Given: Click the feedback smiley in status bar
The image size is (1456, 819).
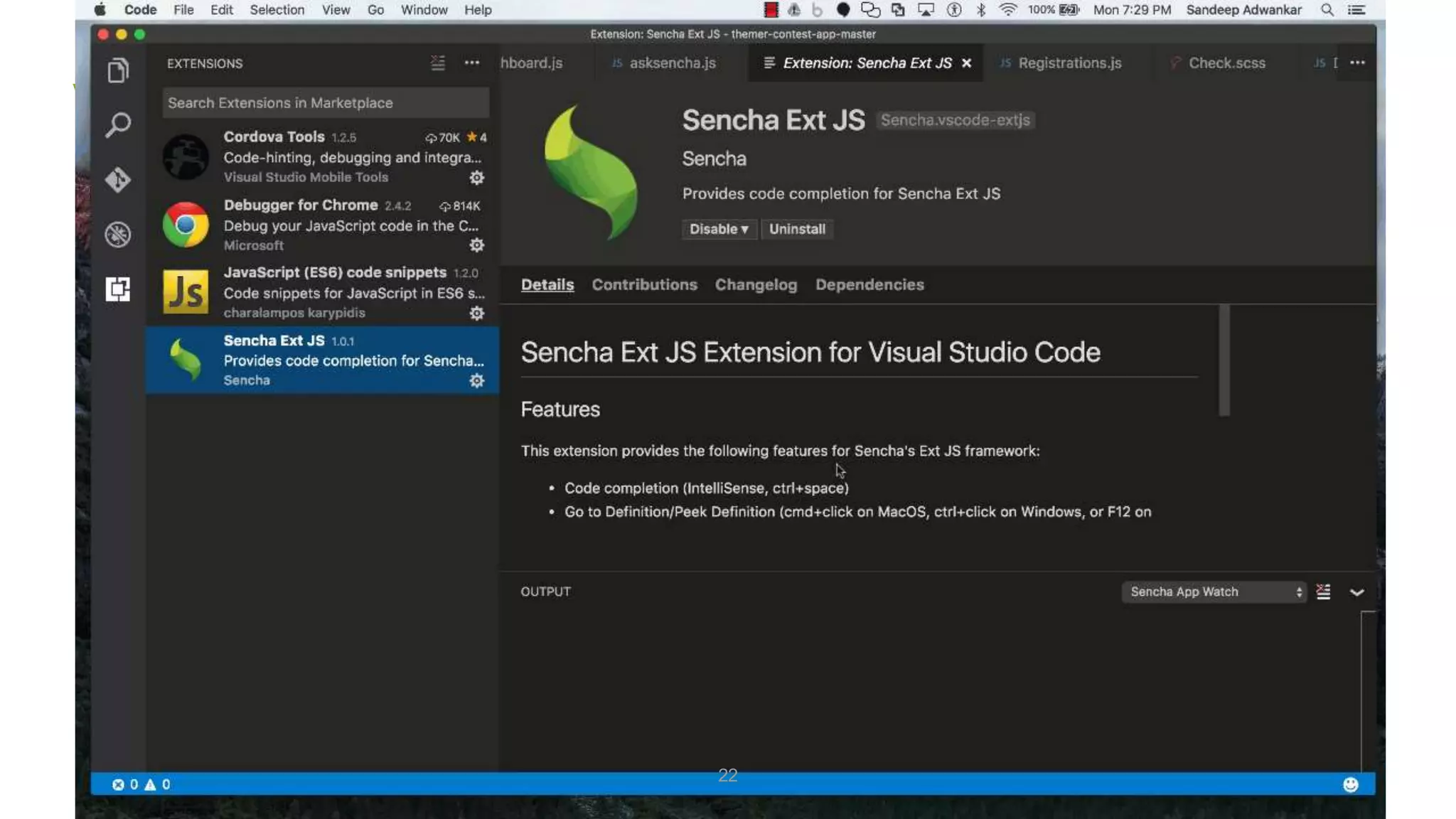Looking at the screenshot, I should pos(1351,784).
